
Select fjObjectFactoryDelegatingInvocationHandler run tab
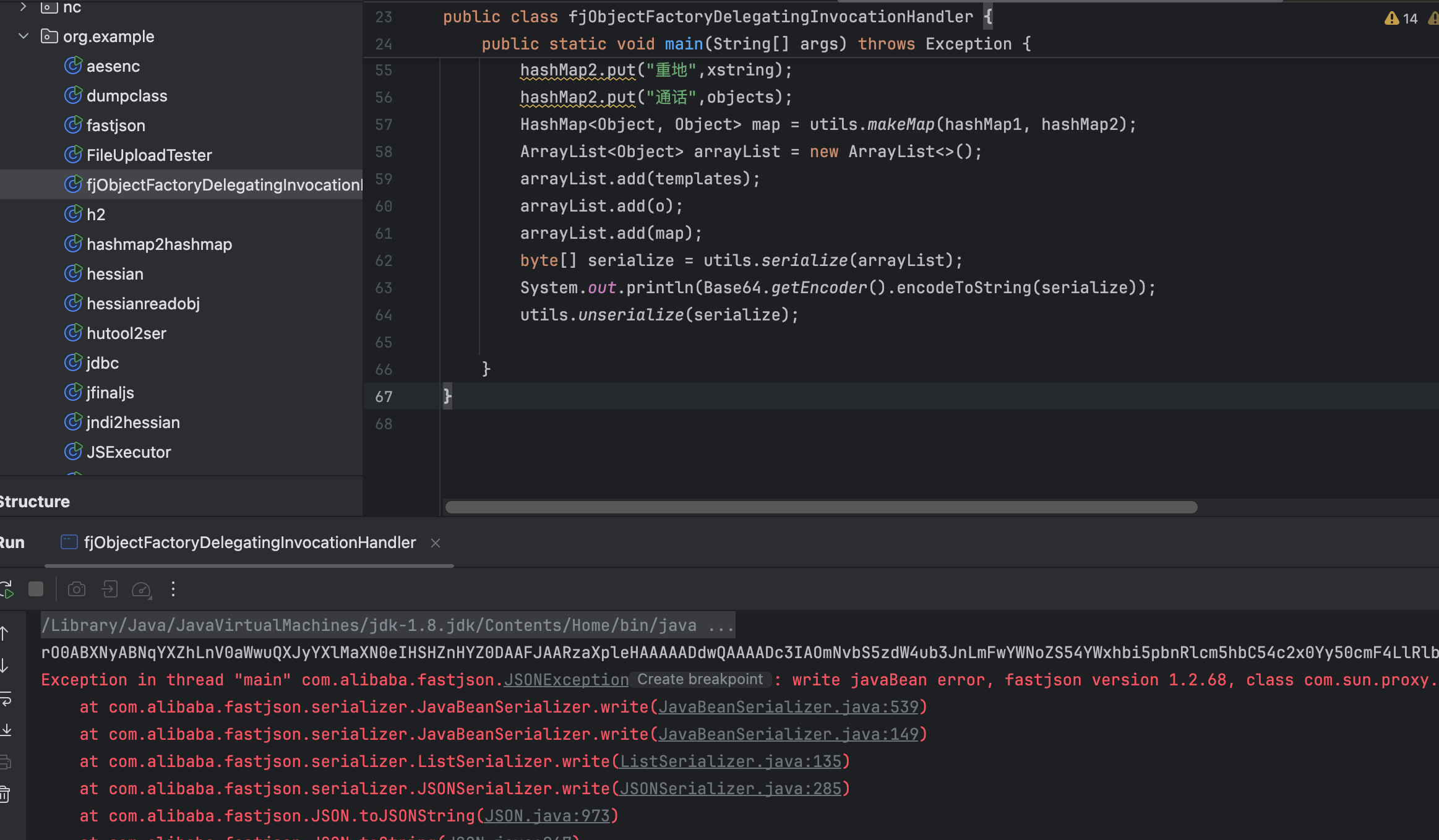coord(249,542)
